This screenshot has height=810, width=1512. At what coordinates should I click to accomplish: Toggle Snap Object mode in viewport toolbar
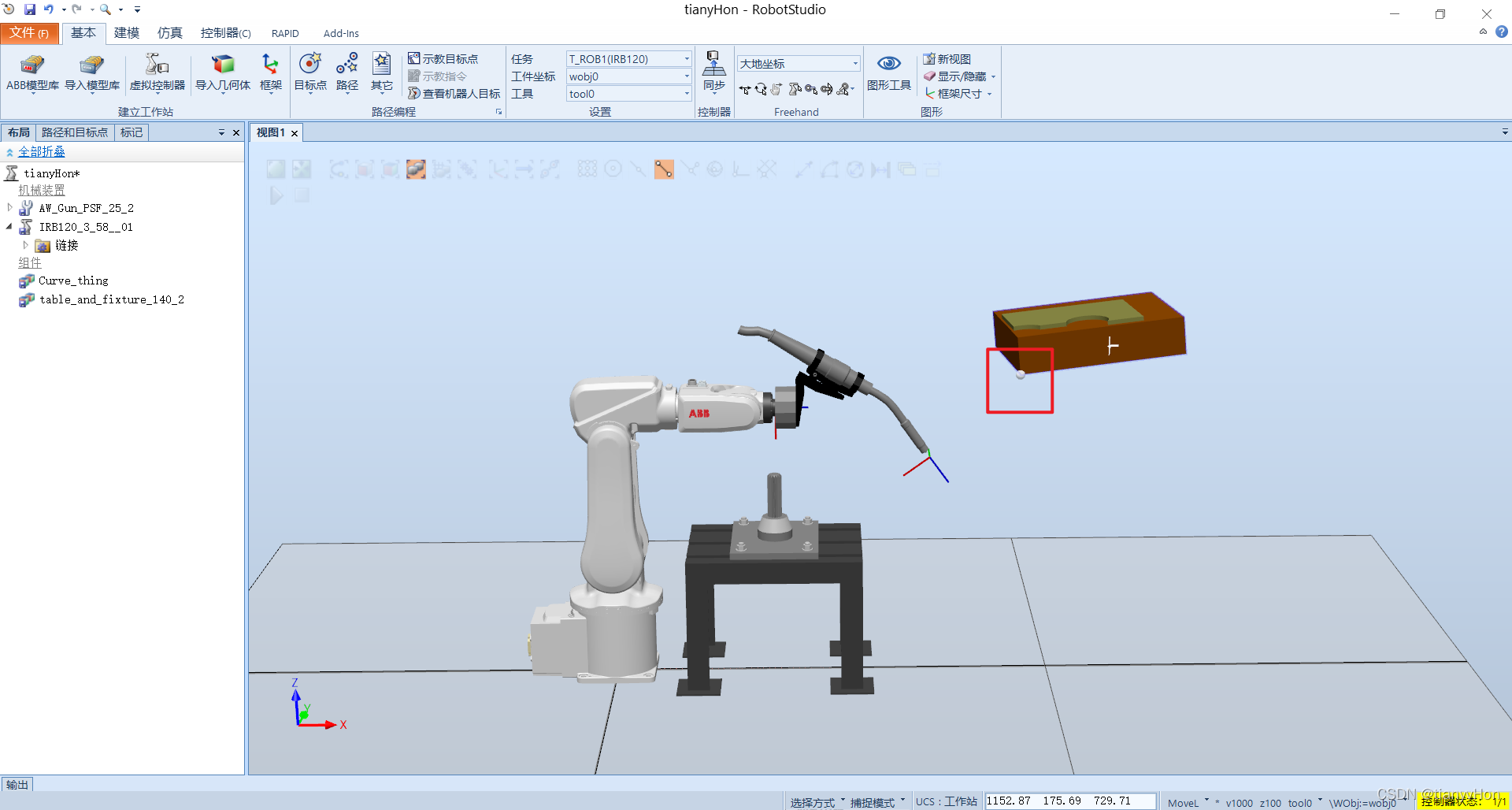[x=587, y=169]
